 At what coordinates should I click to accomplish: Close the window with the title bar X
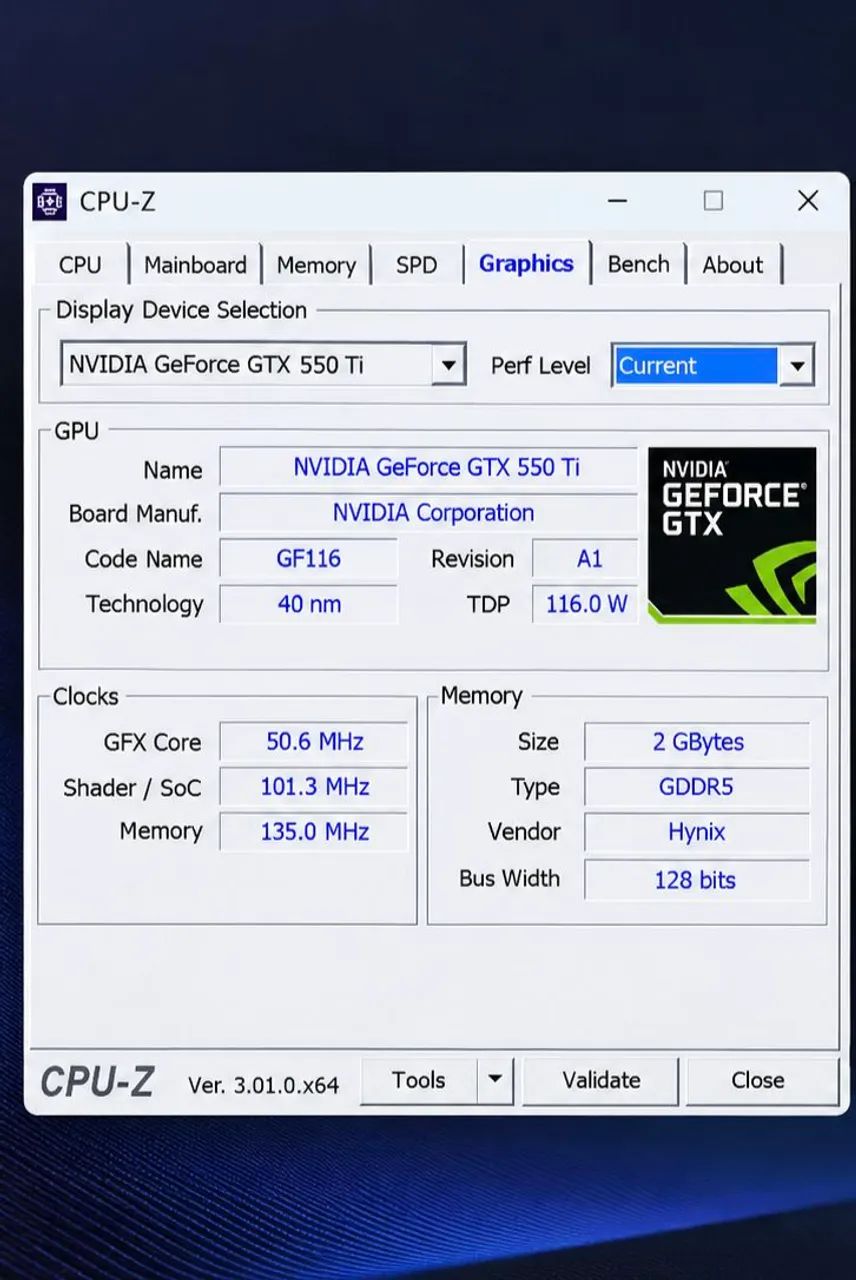click(x=808, y=201)
